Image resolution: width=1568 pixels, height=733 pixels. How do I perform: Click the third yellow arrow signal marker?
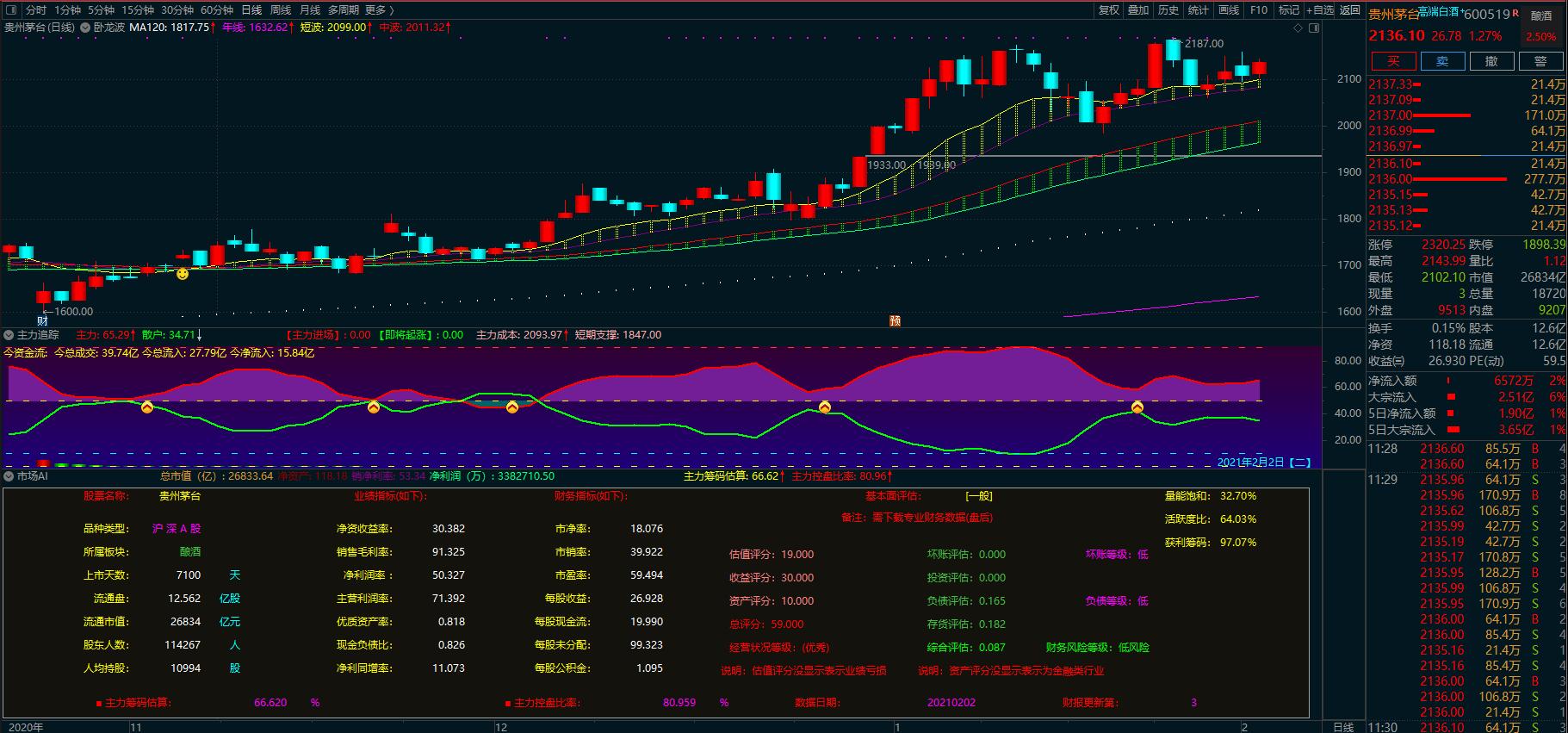coord(512,407)
